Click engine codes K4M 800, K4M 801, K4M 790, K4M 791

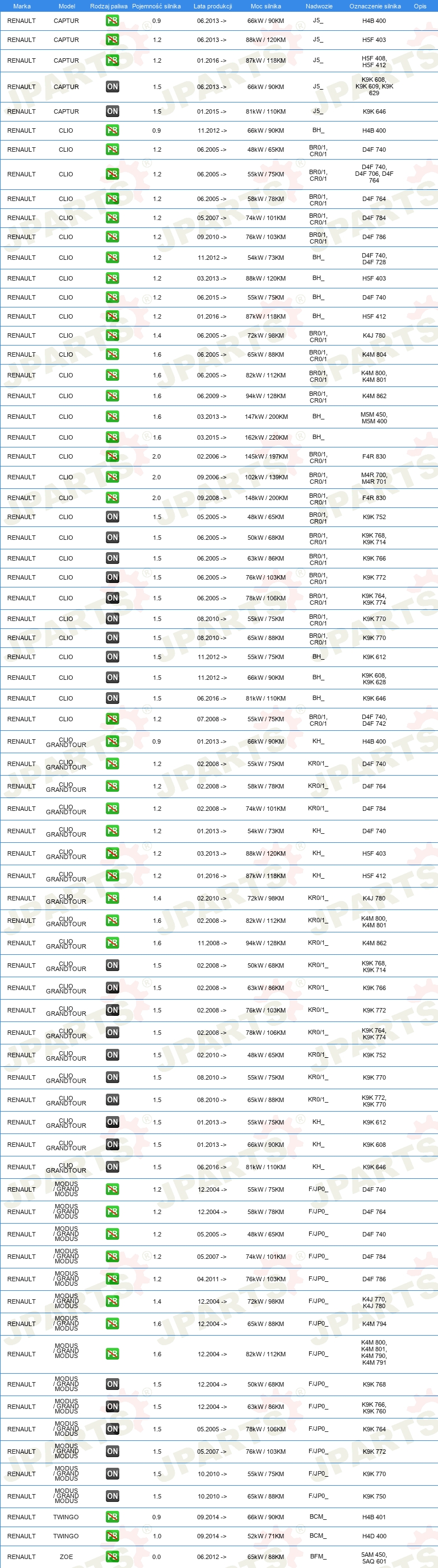click(x=374, y=1352)
